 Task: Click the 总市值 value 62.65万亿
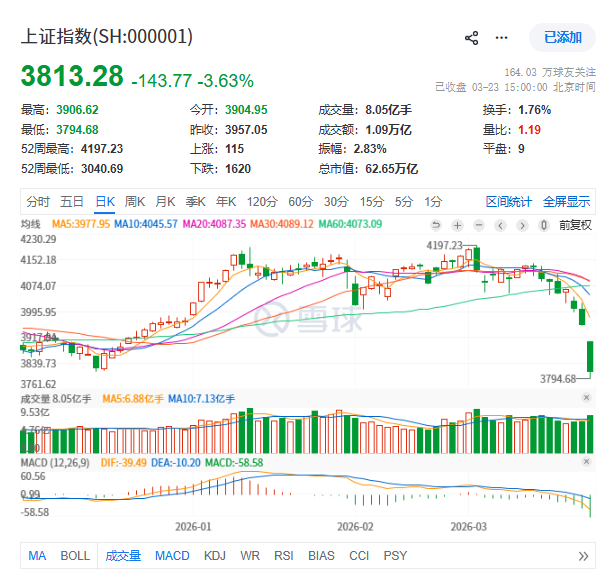(392, 169)
